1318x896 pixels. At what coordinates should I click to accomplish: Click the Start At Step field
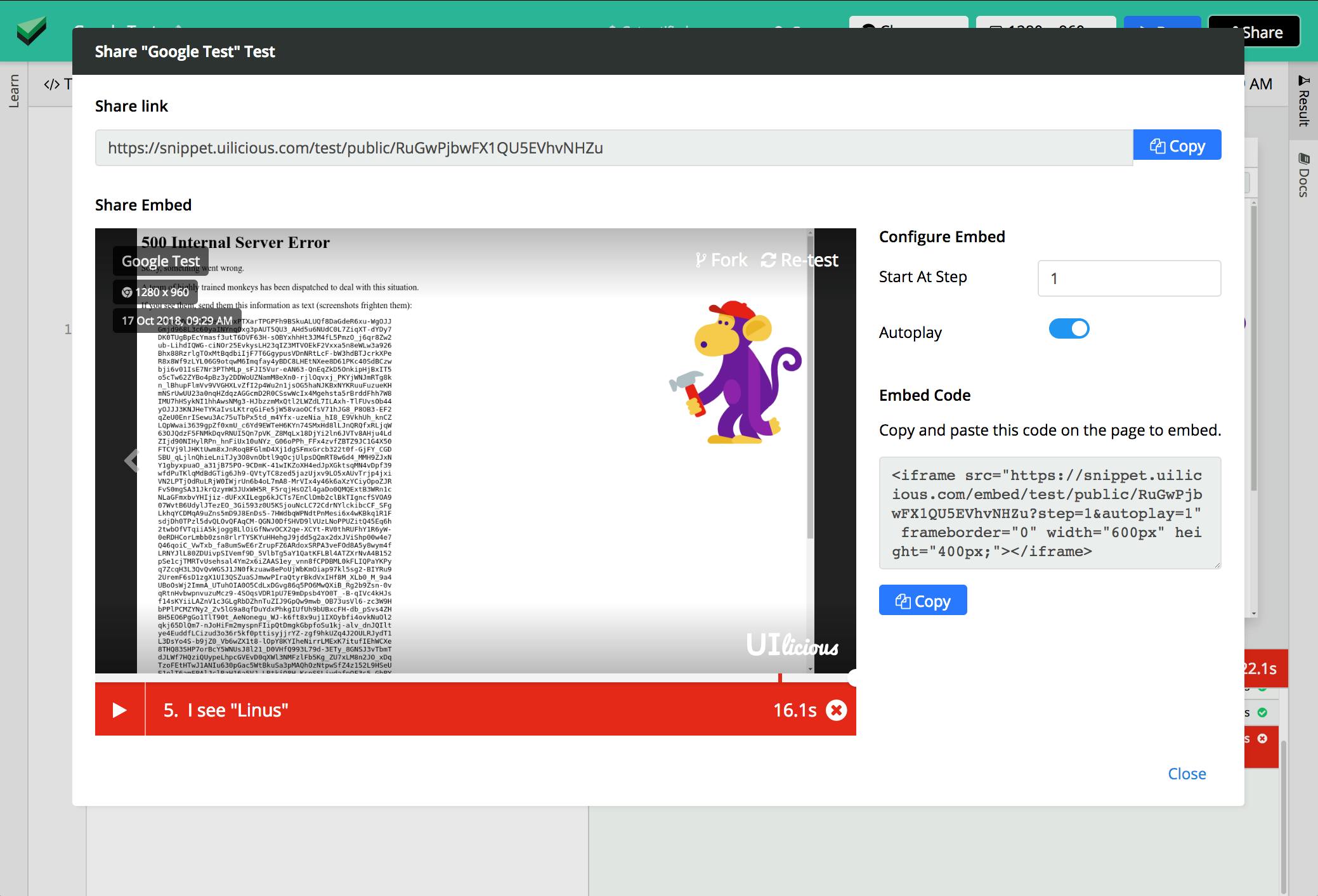click(x=1129, y=278)
